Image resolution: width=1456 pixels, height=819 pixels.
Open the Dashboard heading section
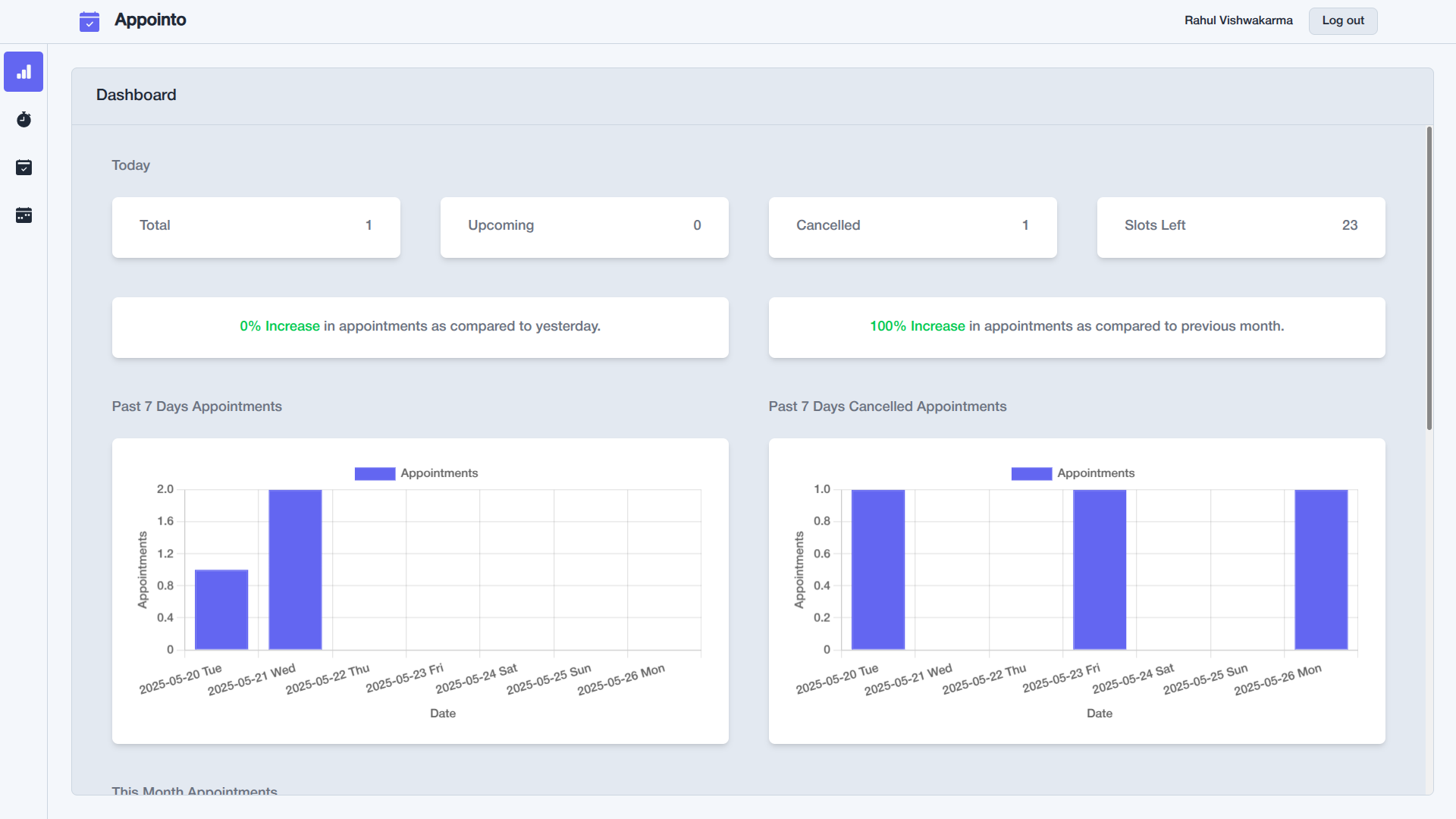136,95
